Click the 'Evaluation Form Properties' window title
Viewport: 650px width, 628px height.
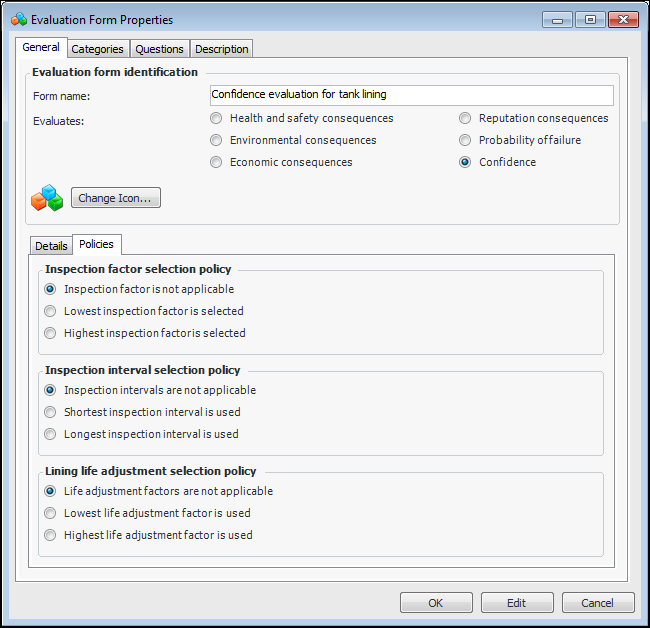click(102, 20)
